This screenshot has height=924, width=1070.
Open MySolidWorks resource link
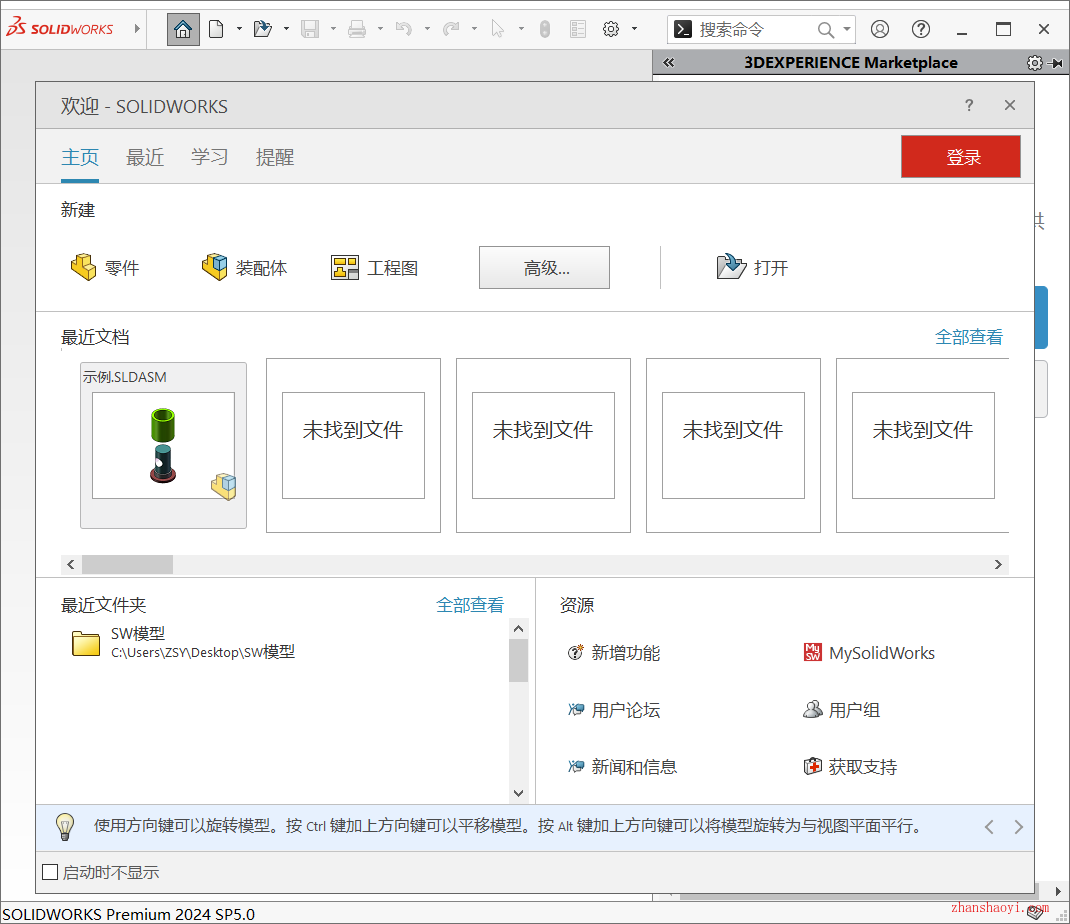(x=869, y=653)
